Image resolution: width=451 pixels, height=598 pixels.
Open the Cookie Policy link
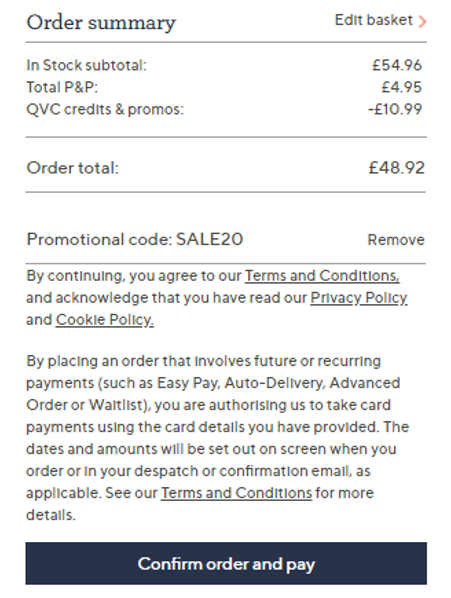click(x=105, y=320)
